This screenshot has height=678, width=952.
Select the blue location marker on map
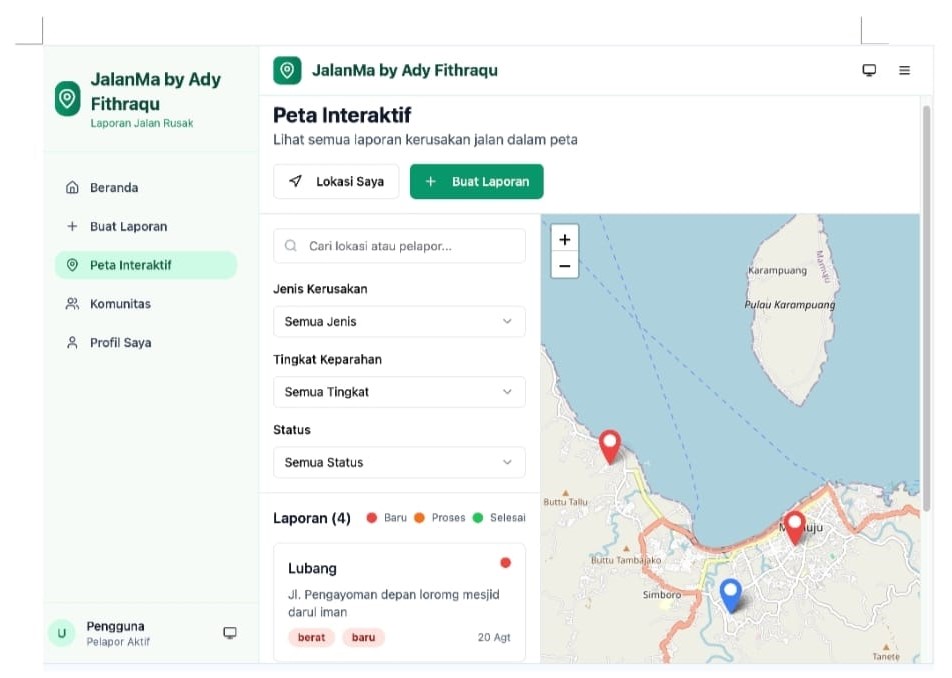(x=731, y=594)
